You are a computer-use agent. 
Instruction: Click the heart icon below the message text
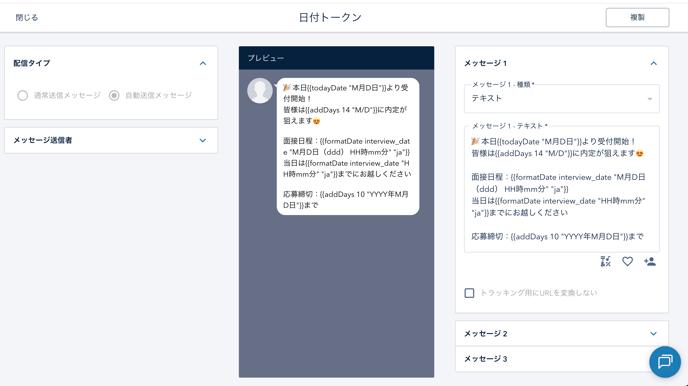[627, 262]
